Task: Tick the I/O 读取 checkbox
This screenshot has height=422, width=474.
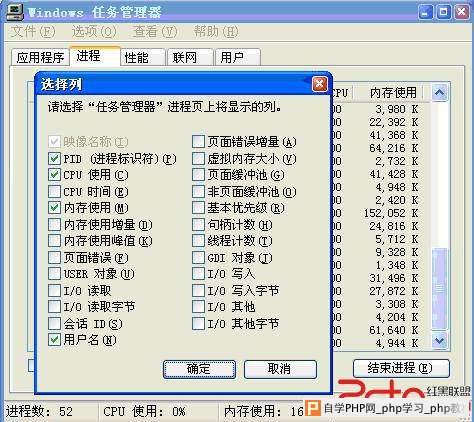Action: [54, 290]
